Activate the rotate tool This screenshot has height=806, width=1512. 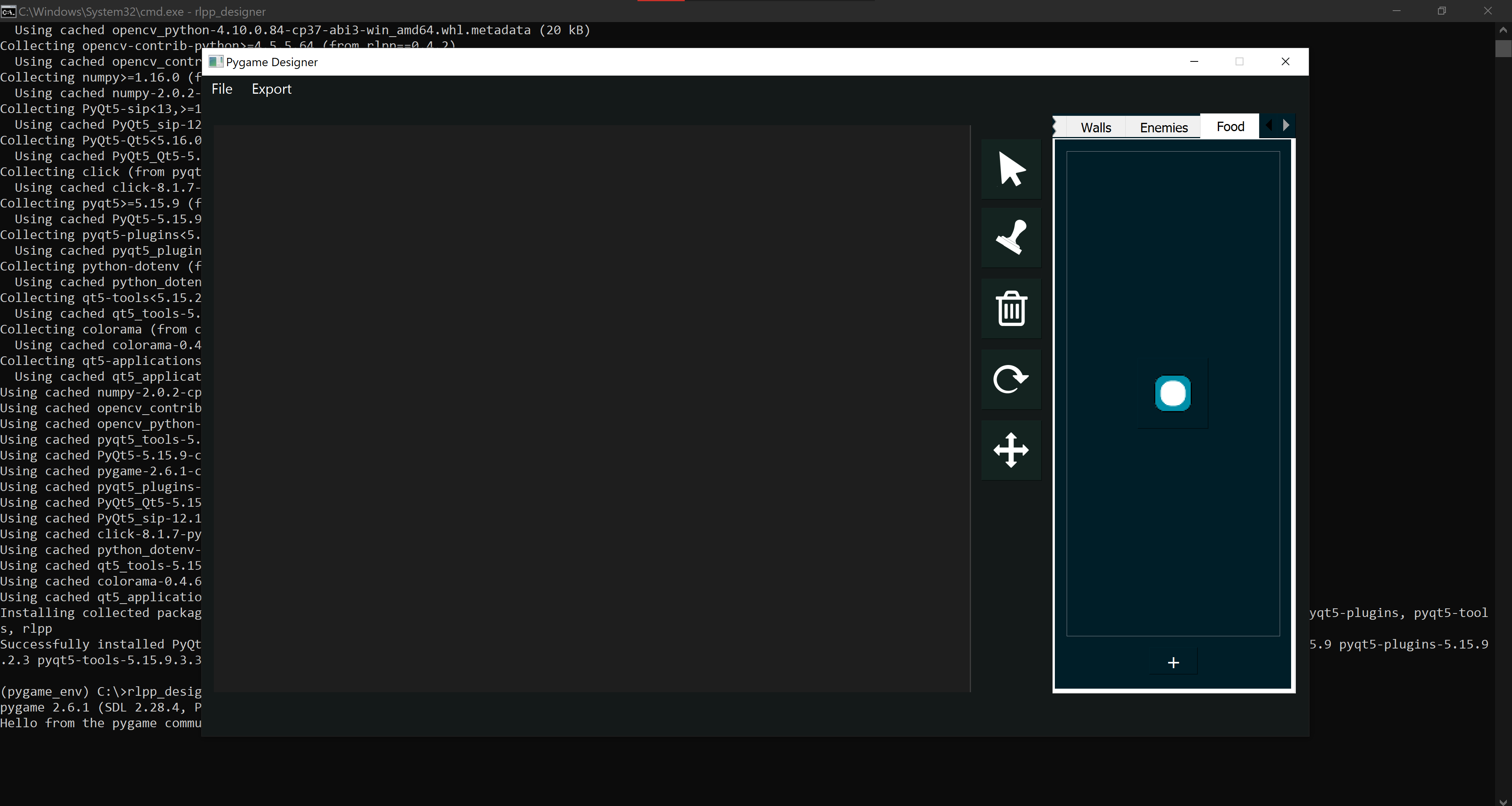[1011, 379]
